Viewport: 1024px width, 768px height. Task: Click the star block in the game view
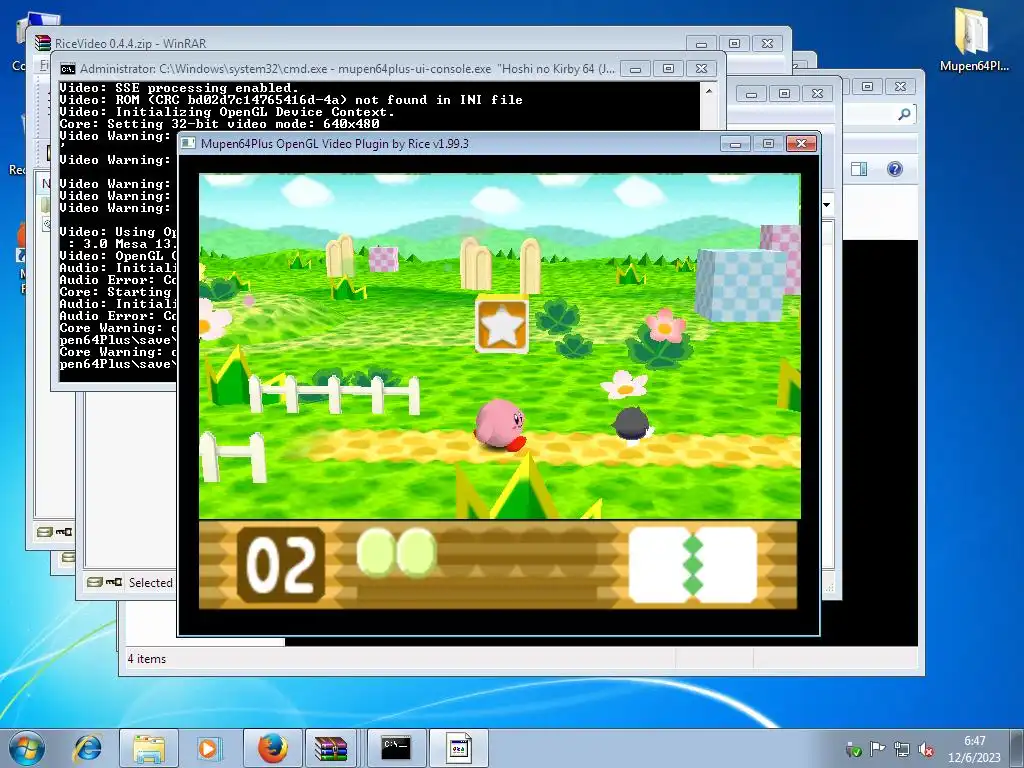tap(502, 325)
